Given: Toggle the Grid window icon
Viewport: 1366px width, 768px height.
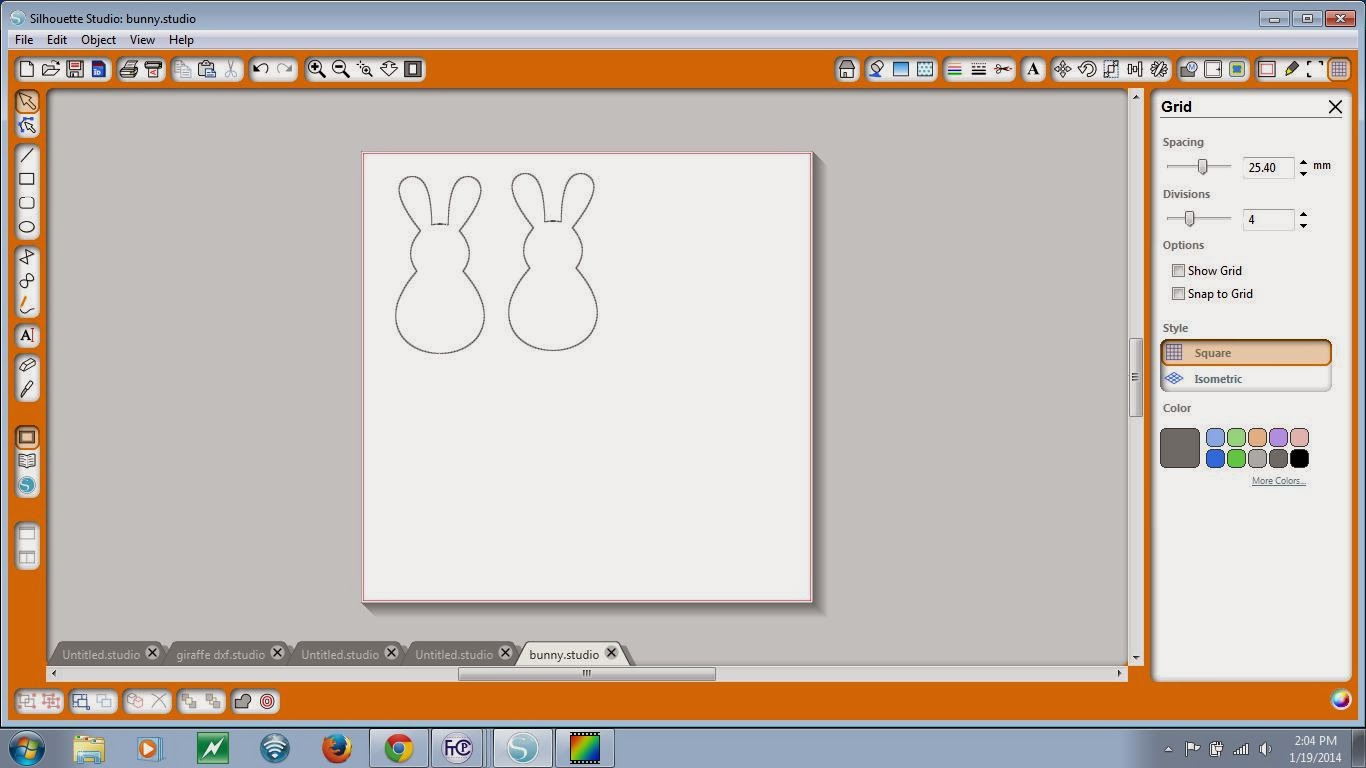Looking at the screenshot, I should [1339, 69].
